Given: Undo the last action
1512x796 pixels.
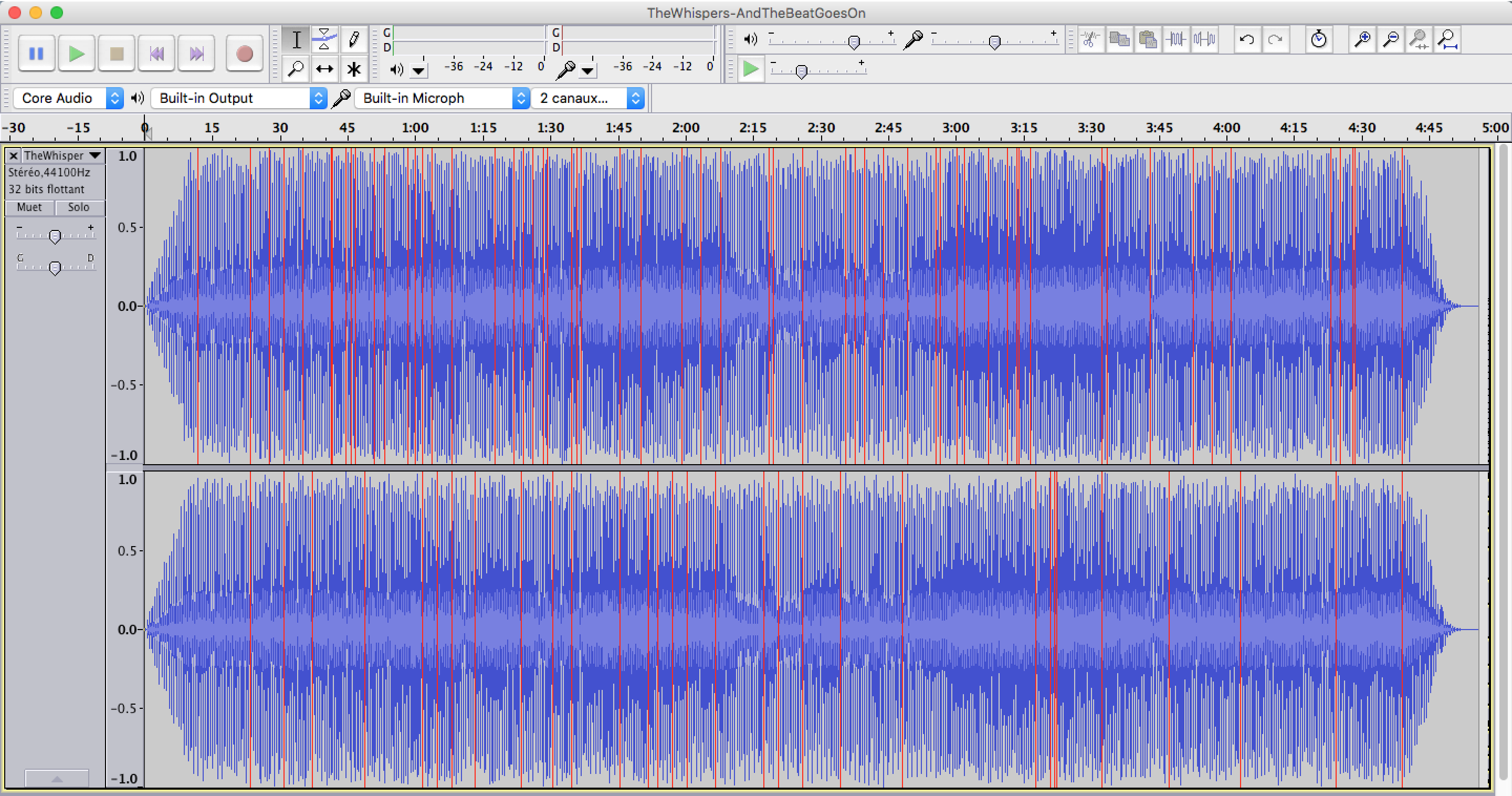Looking at the screenshot, I should click(x=1247, y=40).
